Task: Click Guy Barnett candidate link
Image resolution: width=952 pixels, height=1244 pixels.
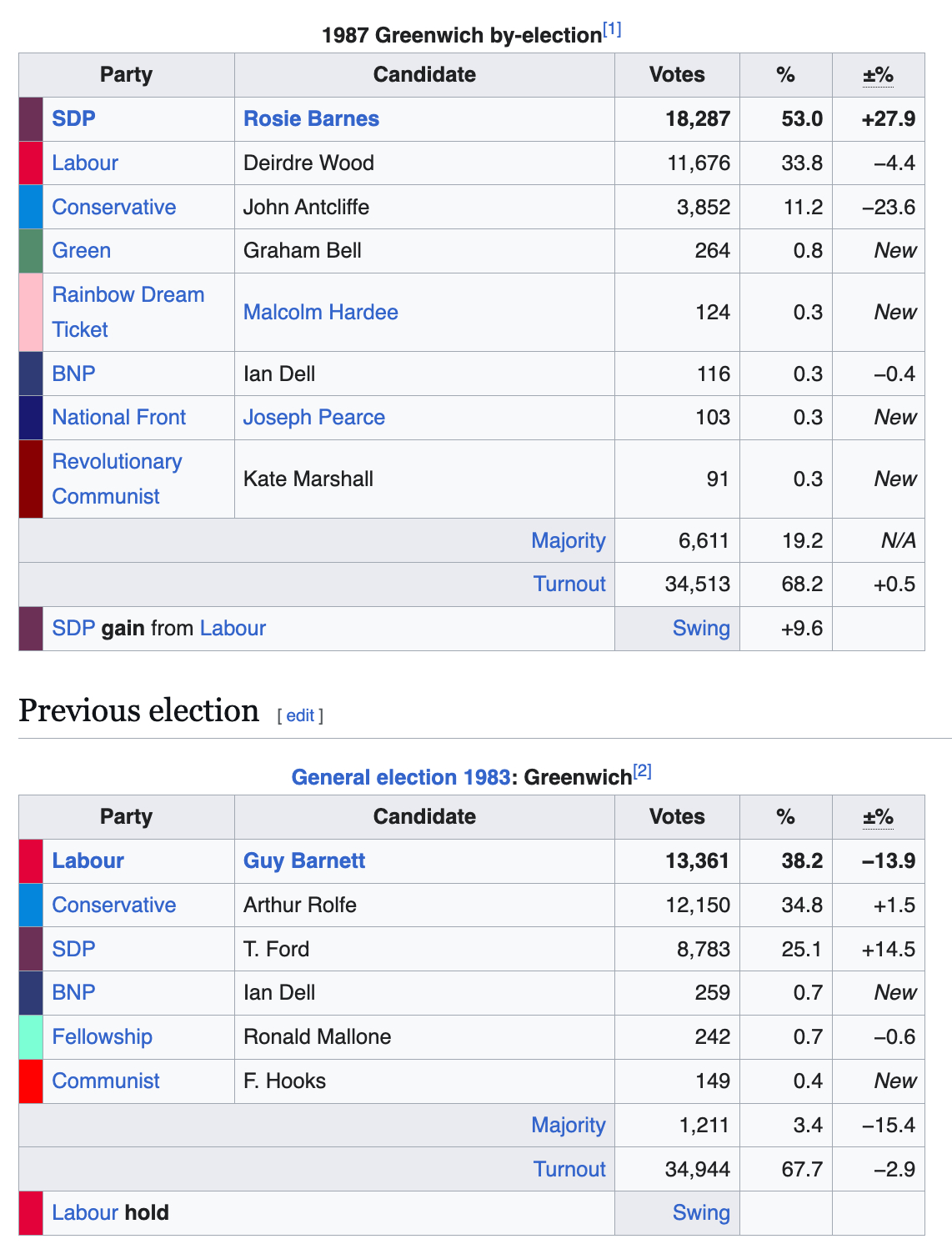Action: tap(304, 860)
